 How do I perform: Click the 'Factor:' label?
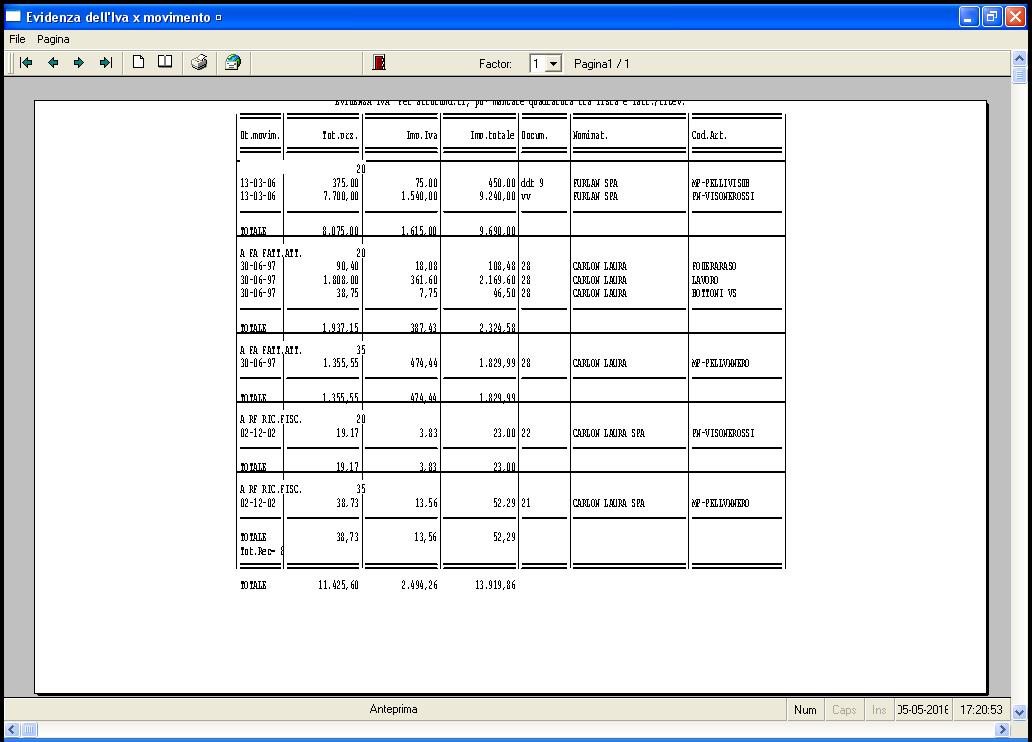click(495, 64)
